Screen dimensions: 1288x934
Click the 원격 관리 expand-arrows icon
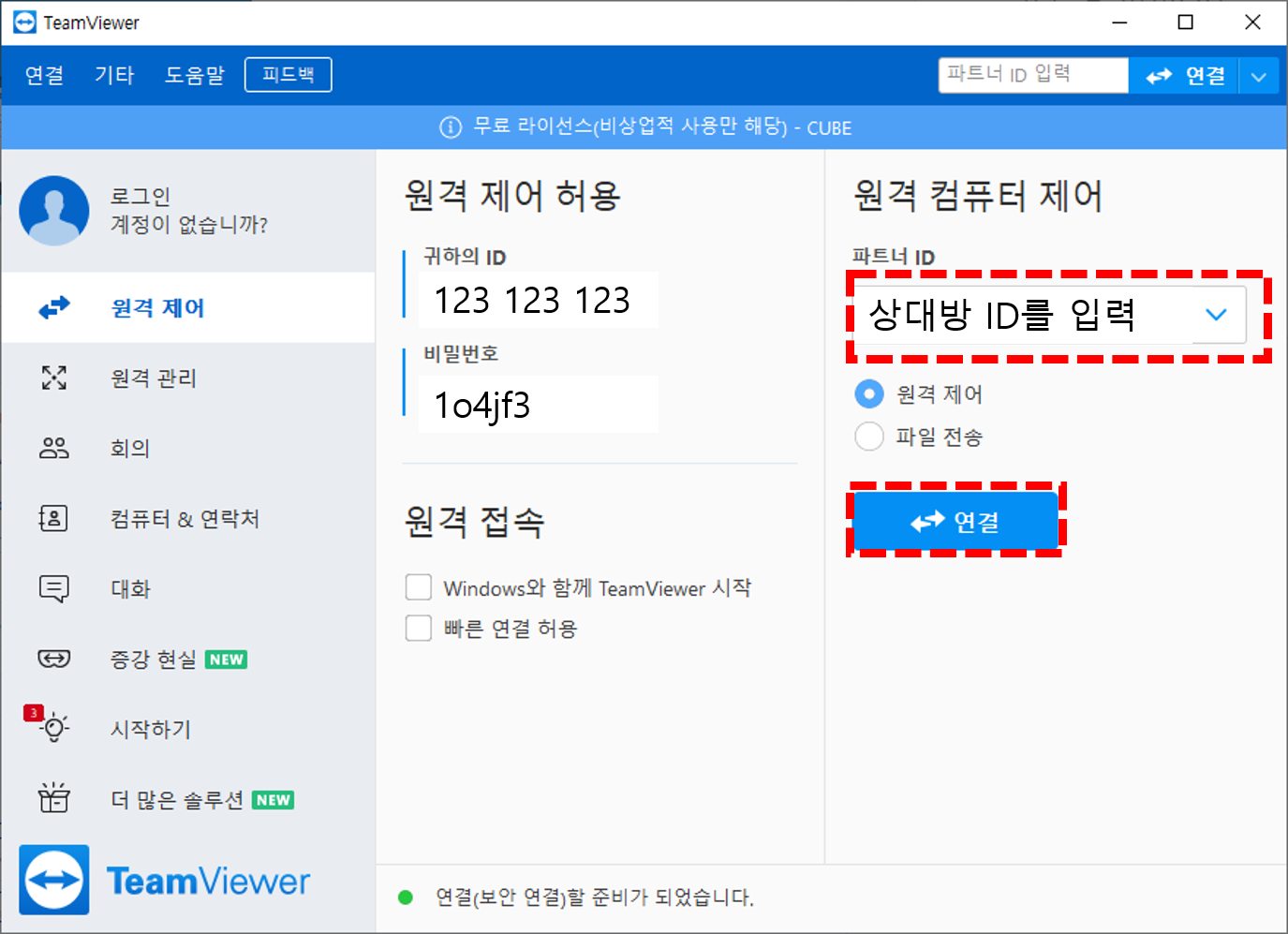[x=54, y=378]
